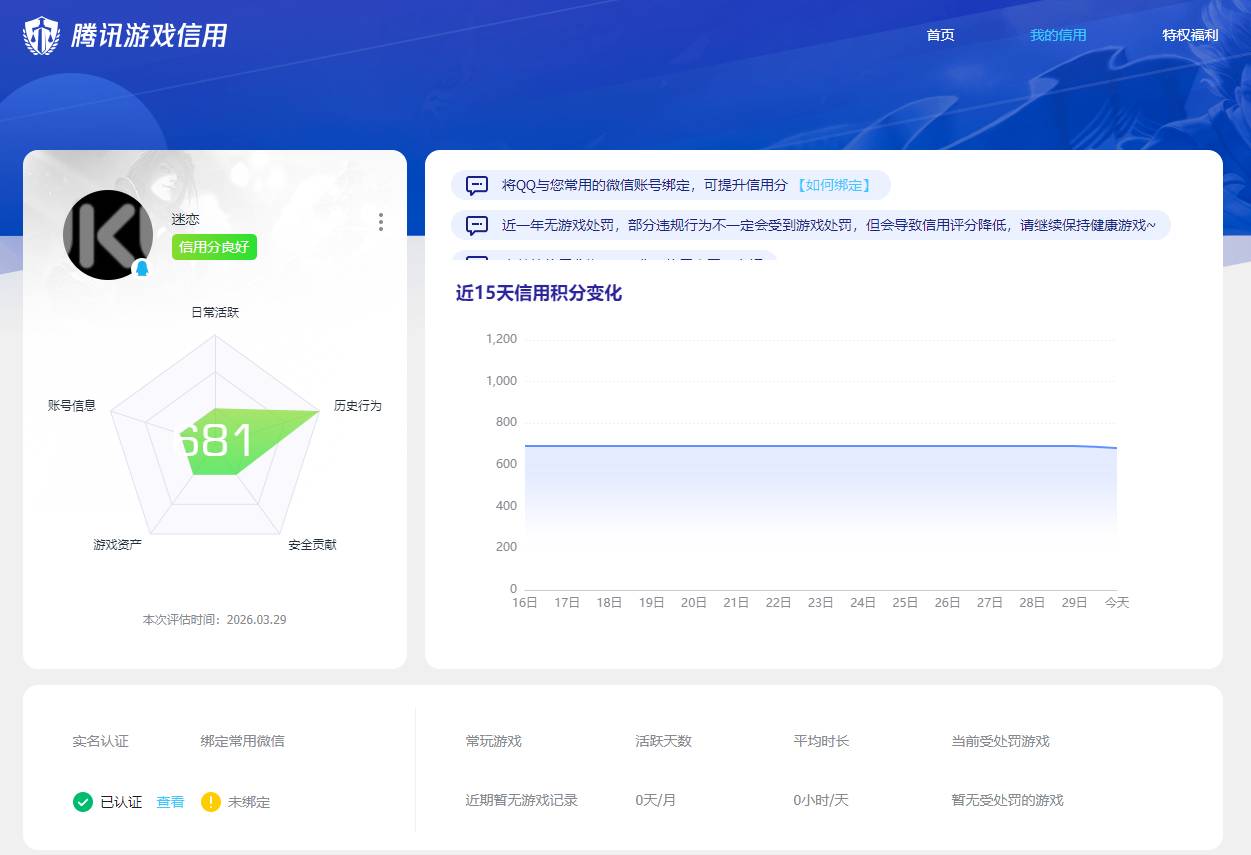The image size is (1251, 855).
Task: Click the chat bubble icon beside the QQ binding tip
Action: [477, 185]
